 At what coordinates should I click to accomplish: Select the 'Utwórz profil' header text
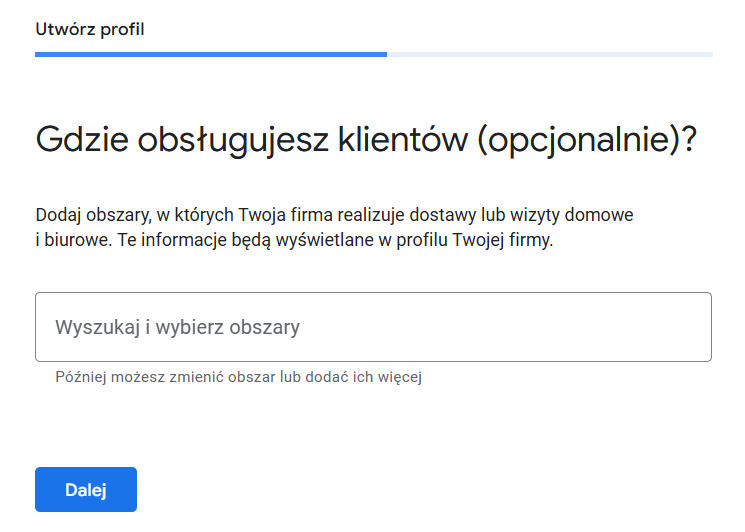90,29
